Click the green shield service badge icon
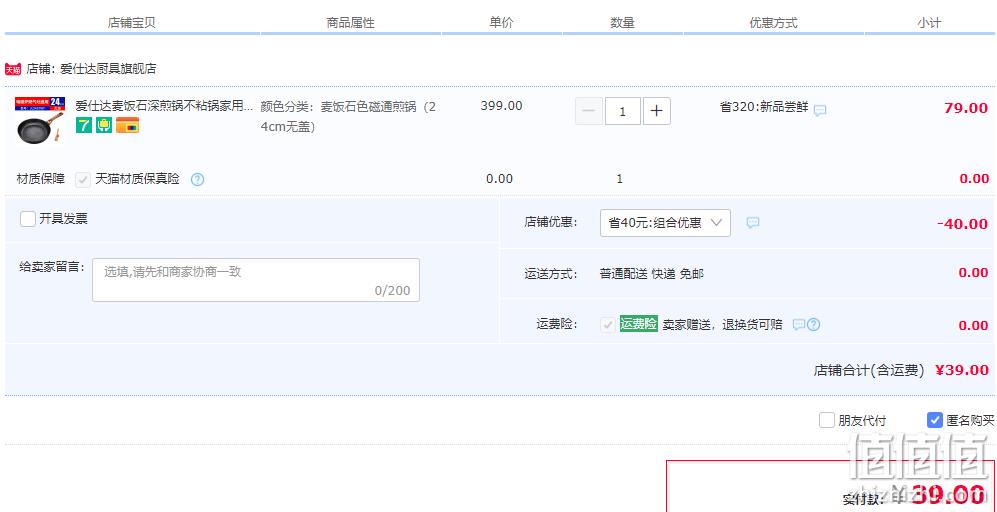The image size is (997, 512). pyautogui.click(x=104, y=125)
